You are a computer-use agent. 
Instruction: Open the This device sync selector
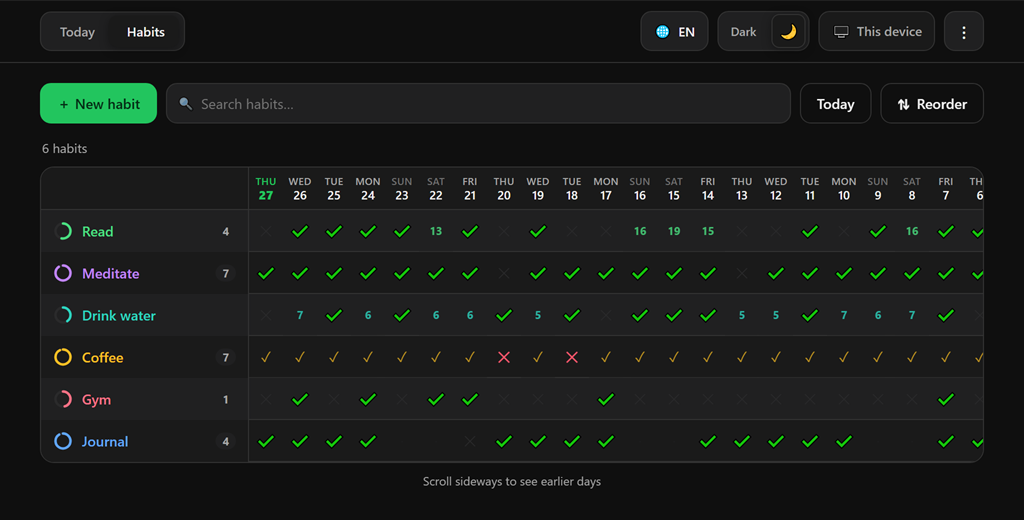877,31
